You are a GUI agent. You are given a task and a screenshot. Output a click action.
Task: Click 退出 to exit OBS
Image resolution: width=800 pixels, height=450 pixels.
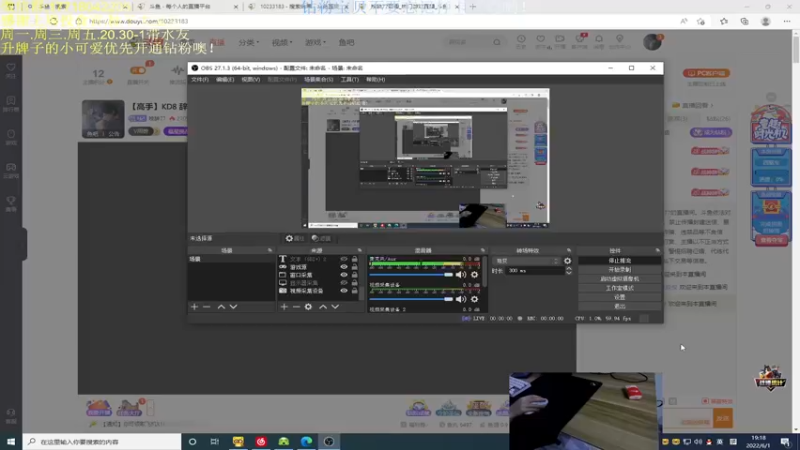[619, 306]
